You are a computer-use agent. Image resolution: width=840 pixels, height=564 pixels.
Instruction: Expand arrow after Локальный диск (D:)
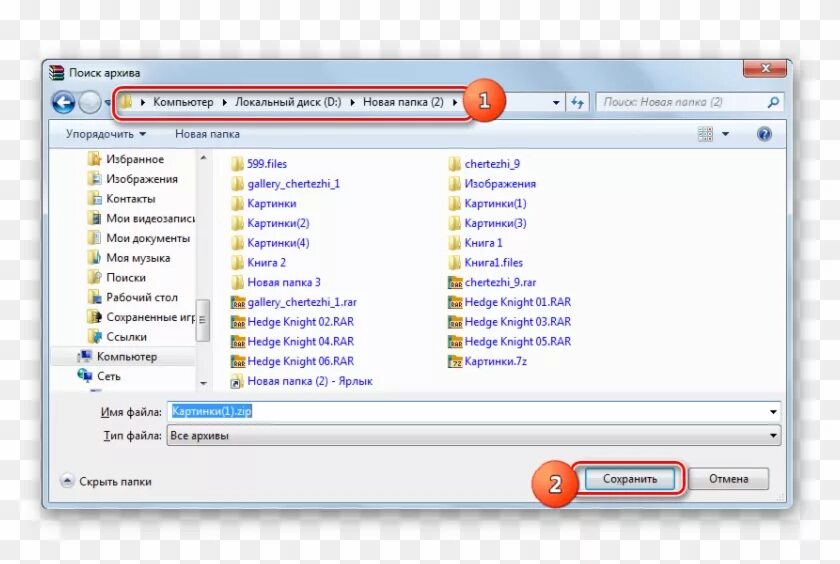click(352, 102)
